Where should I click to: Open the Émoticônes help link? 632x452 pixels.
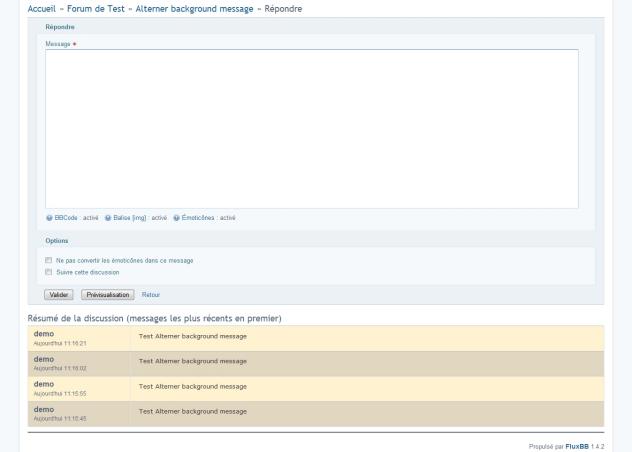click(199, 217)
